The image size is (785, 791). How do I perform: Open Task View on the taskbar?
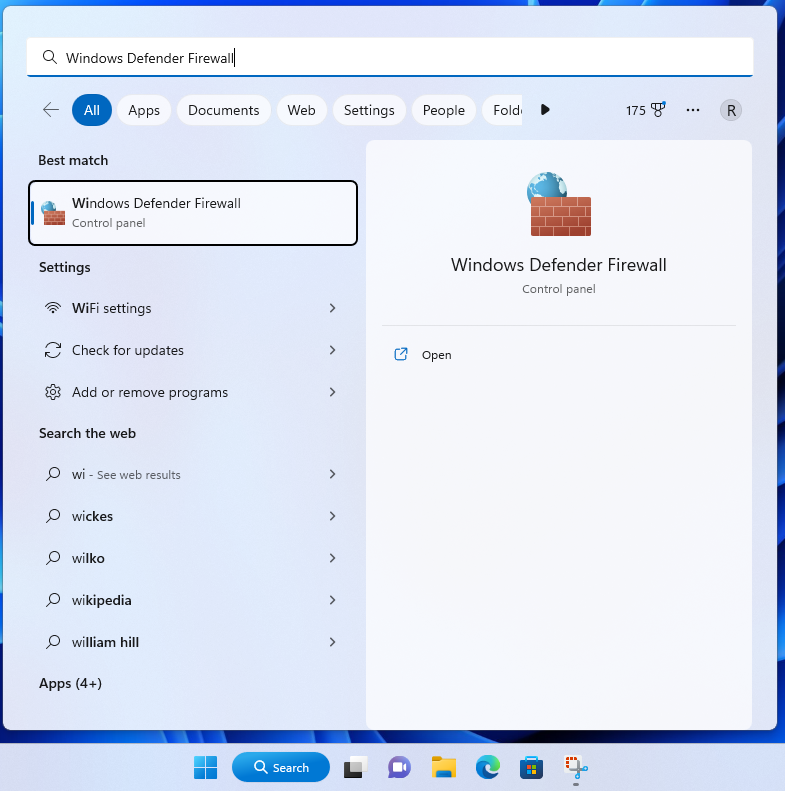coord(355,767)
